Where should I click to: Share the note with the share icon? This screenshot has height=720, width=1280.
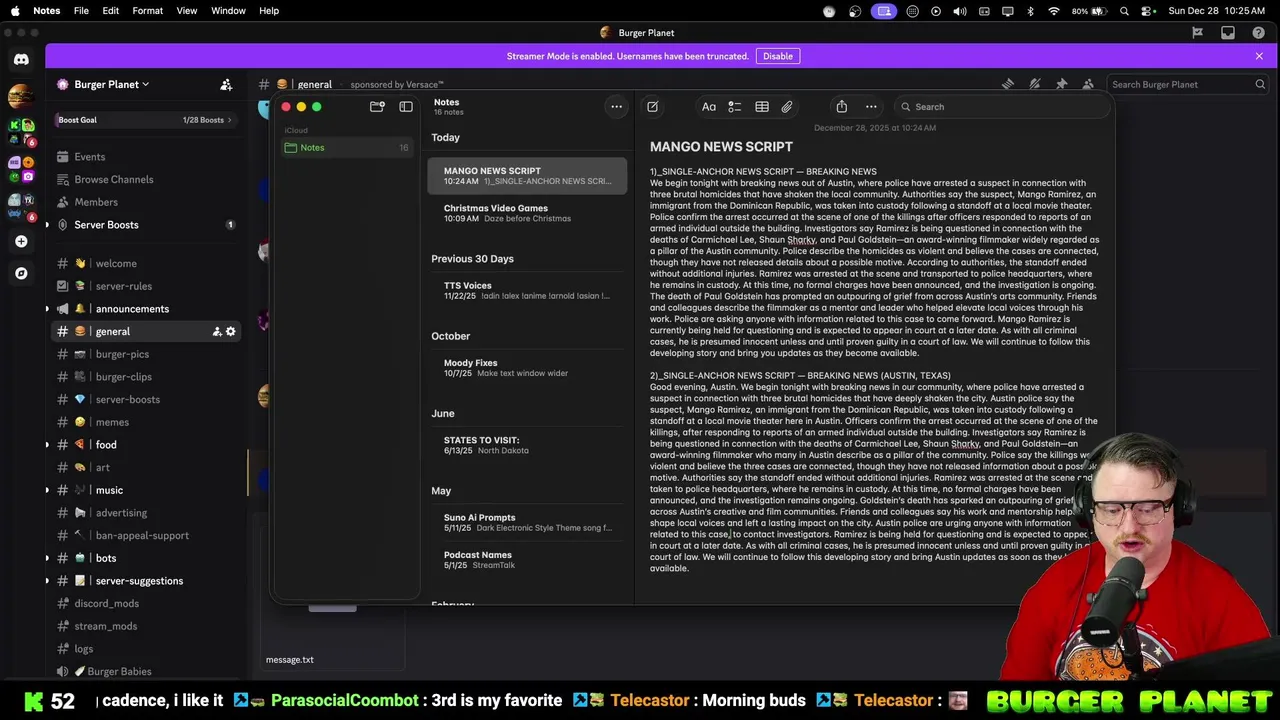pos(841,107)
